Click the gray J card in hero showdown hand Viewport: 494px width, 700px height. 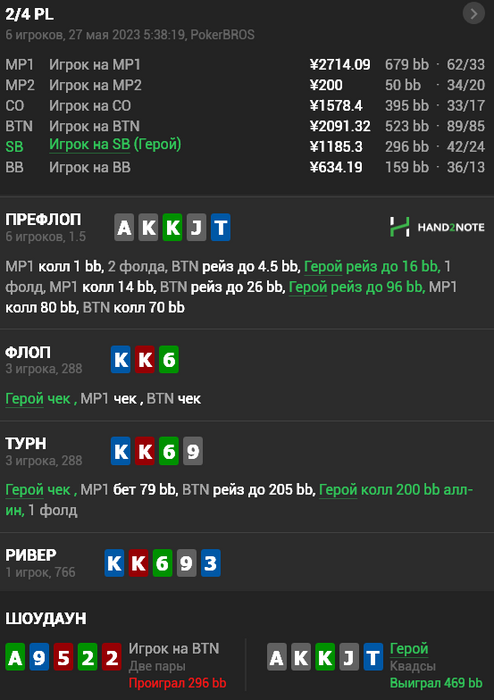coord(349,657)
